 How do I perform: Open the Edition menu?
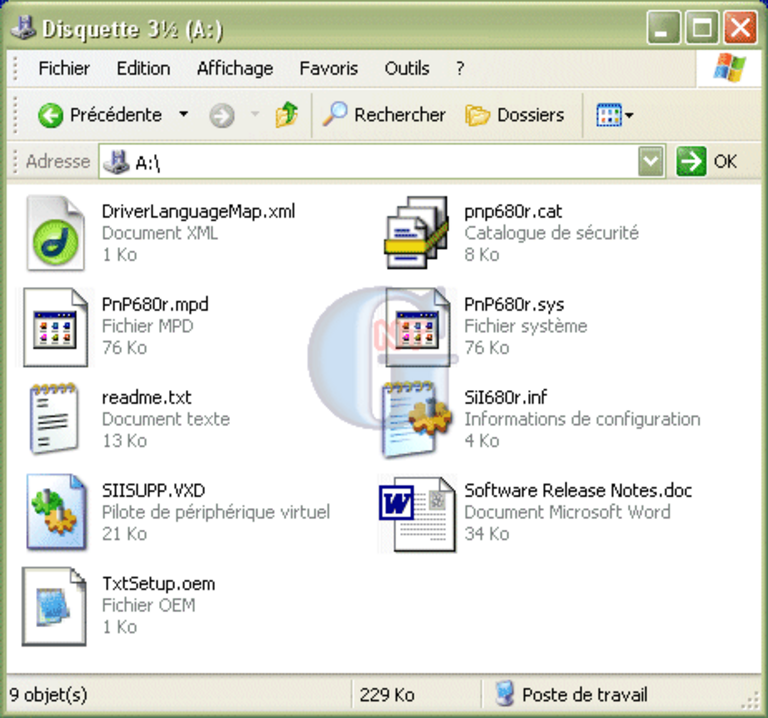click(144, 69)
